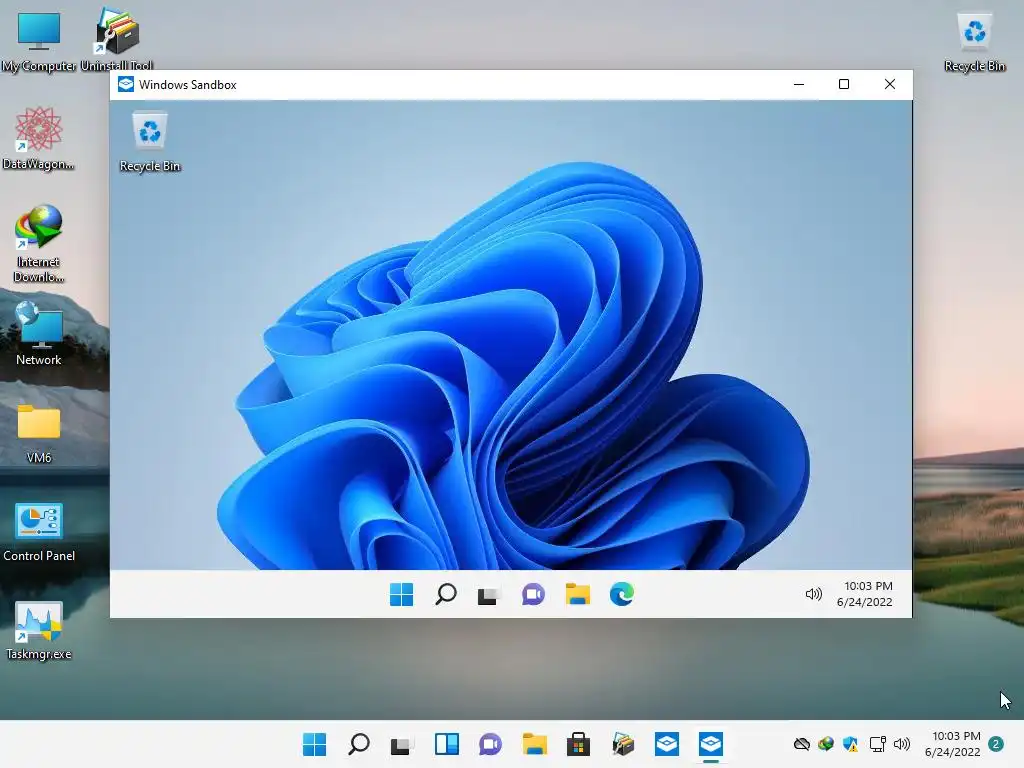The width and height of the screenshot is (1024, 768).
Task: Select host desktop Recycle Bin icon
Action: 974,41
